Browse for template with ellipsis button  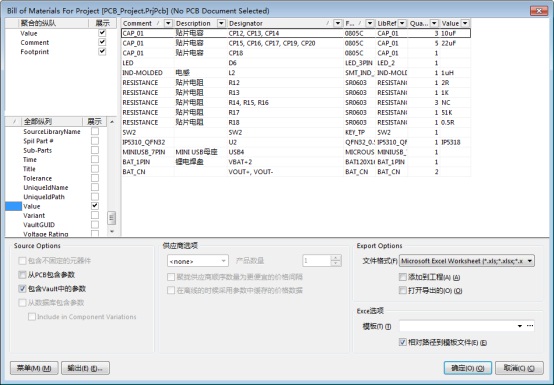coord(530,326)
